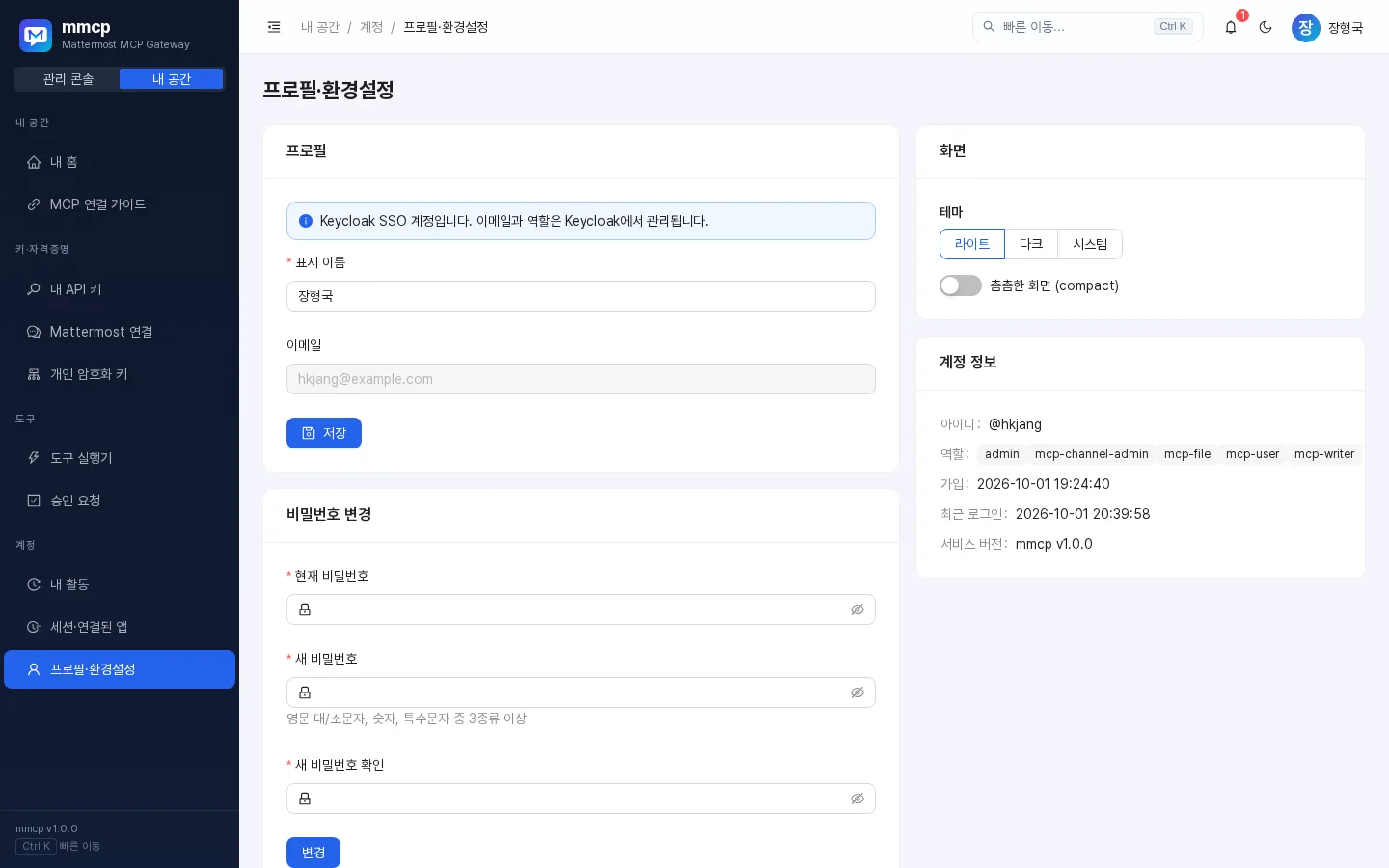This screenshot has width=1389, height=868.
Task: Click the mcp-channel-admin role tag
Action: [1092, 454]
